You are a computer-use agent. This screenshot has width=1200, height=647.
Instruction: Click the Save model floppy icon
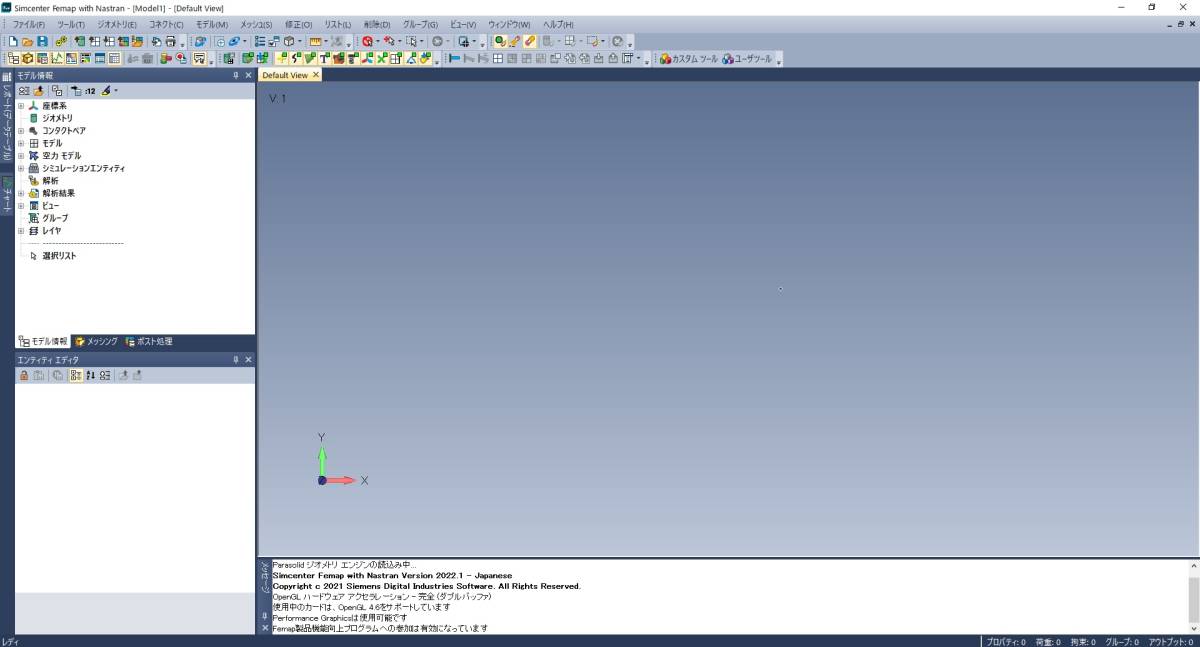[x=42, y=41]
